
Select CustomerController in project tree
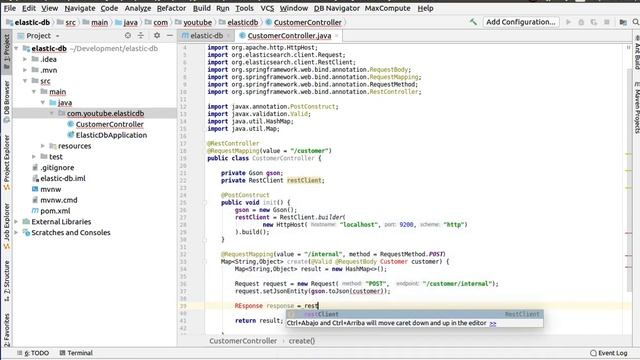tap(109, 124)
